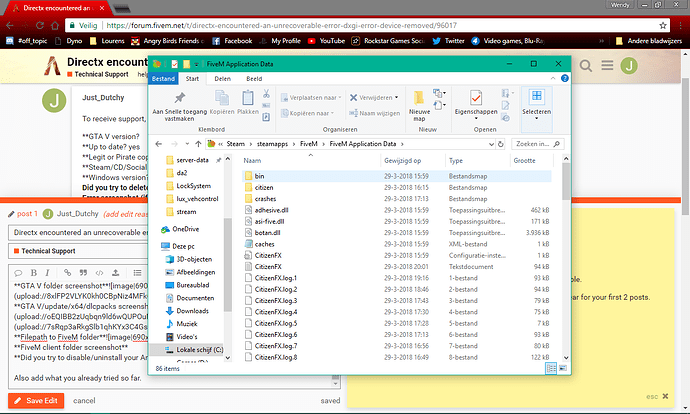The width and height of the screenshot is (690, 414).
Task: Select the Directx encountered Chrome tab
Action: tap(57, 8)
